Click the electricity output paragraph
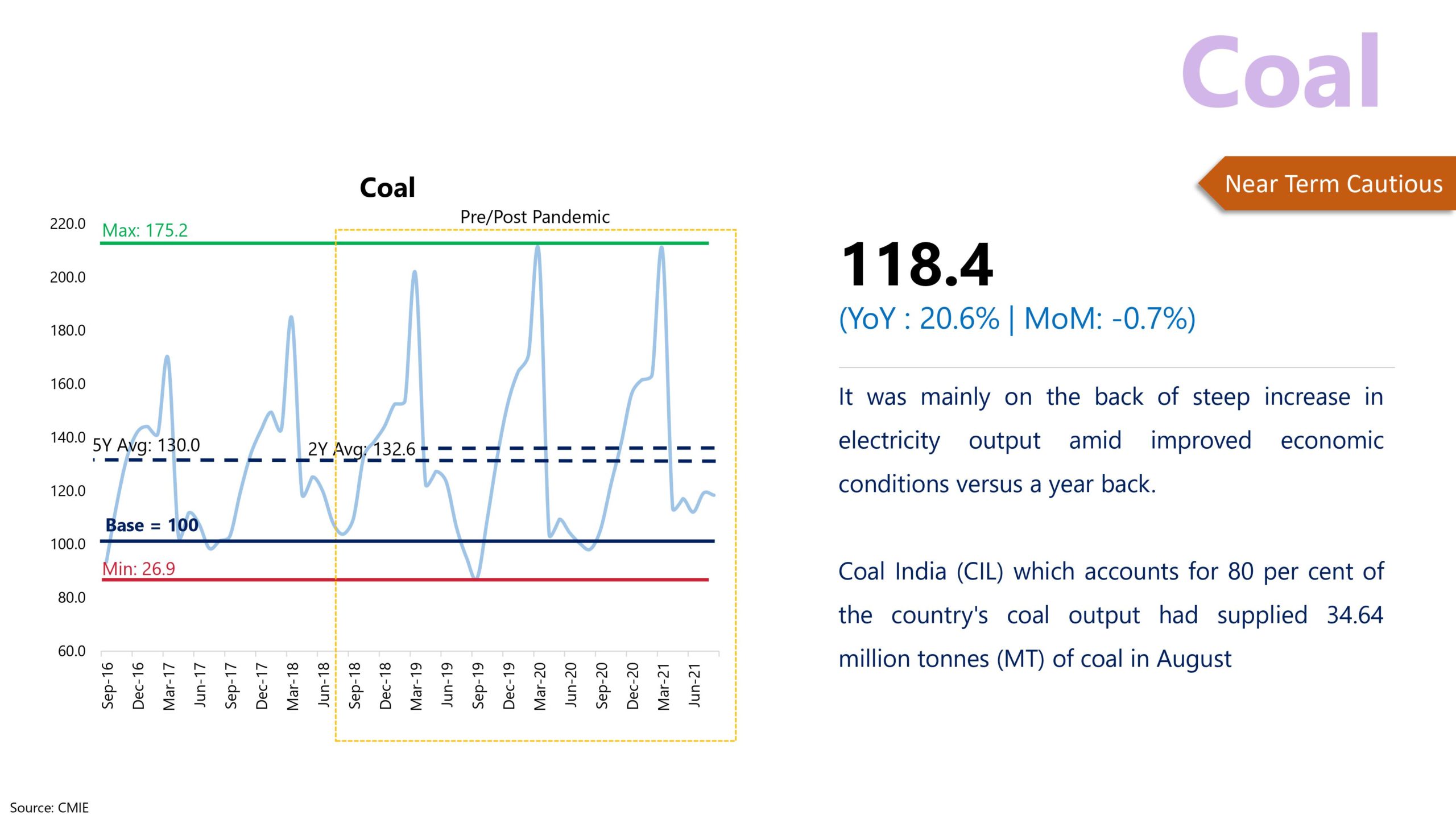1456x819 pixels. click(x=1110, y=440)
